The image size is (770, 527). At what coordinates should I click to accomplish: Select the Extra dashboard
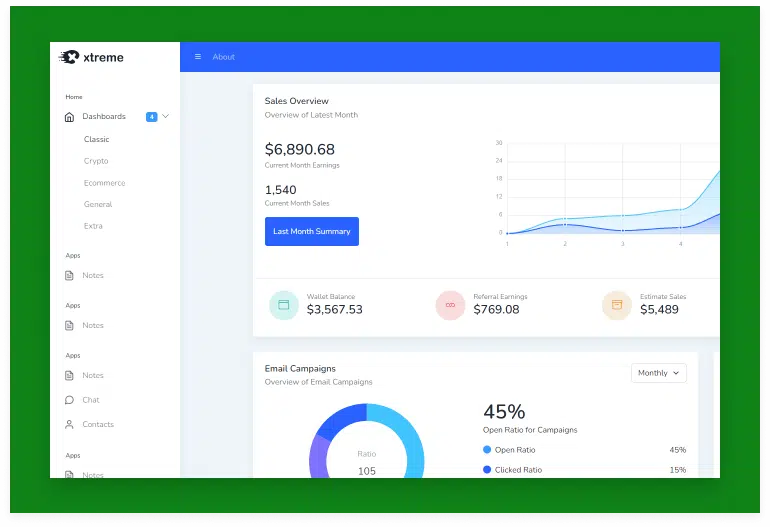point(93,226)
